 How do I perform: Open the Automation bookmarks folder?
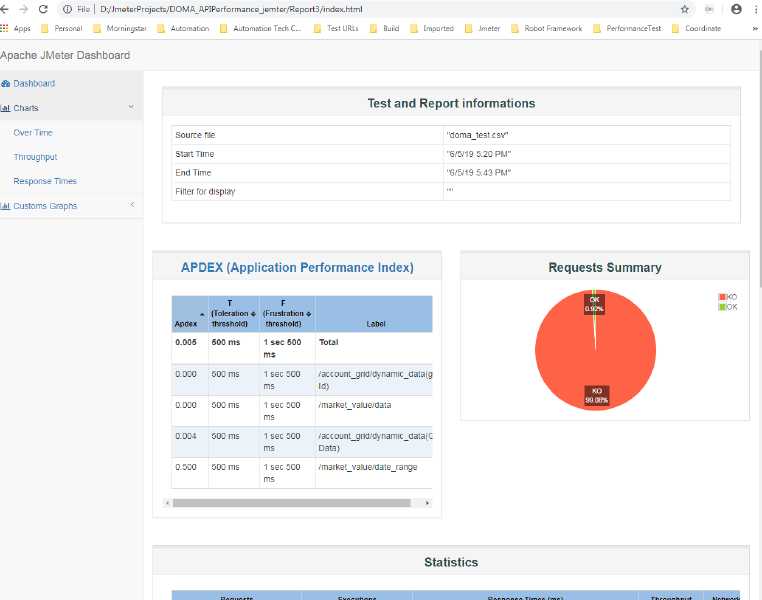pos(183,28)
